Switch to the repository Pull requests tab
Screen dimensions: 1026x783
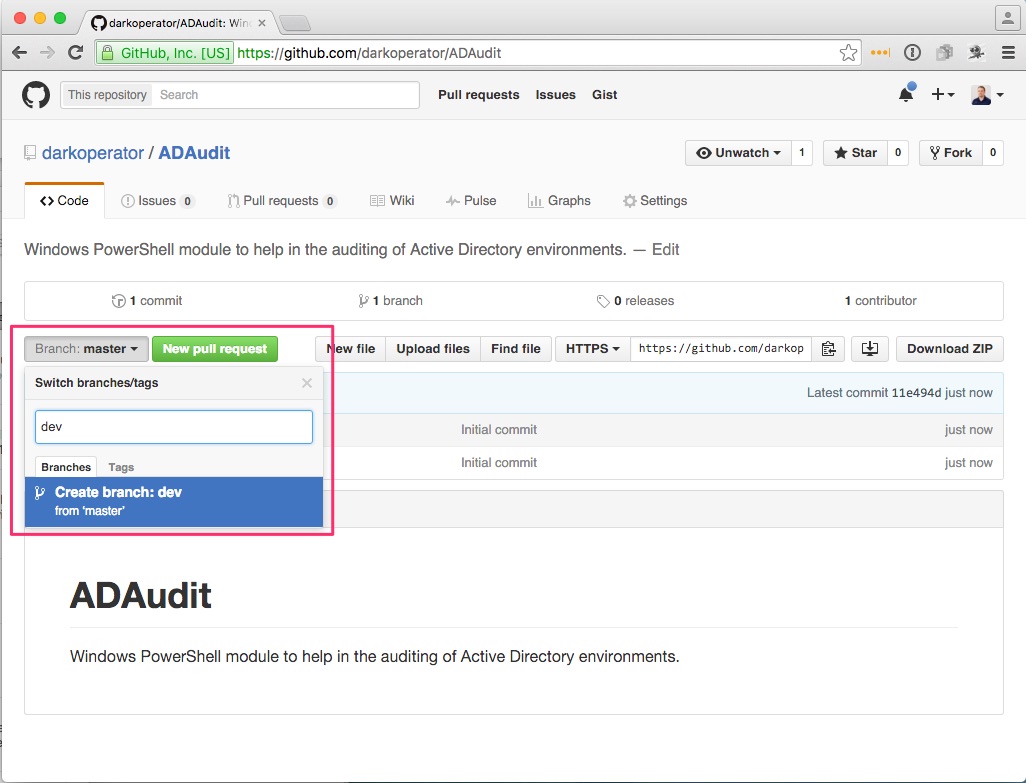pyautogui.click(x=281, y=201)
